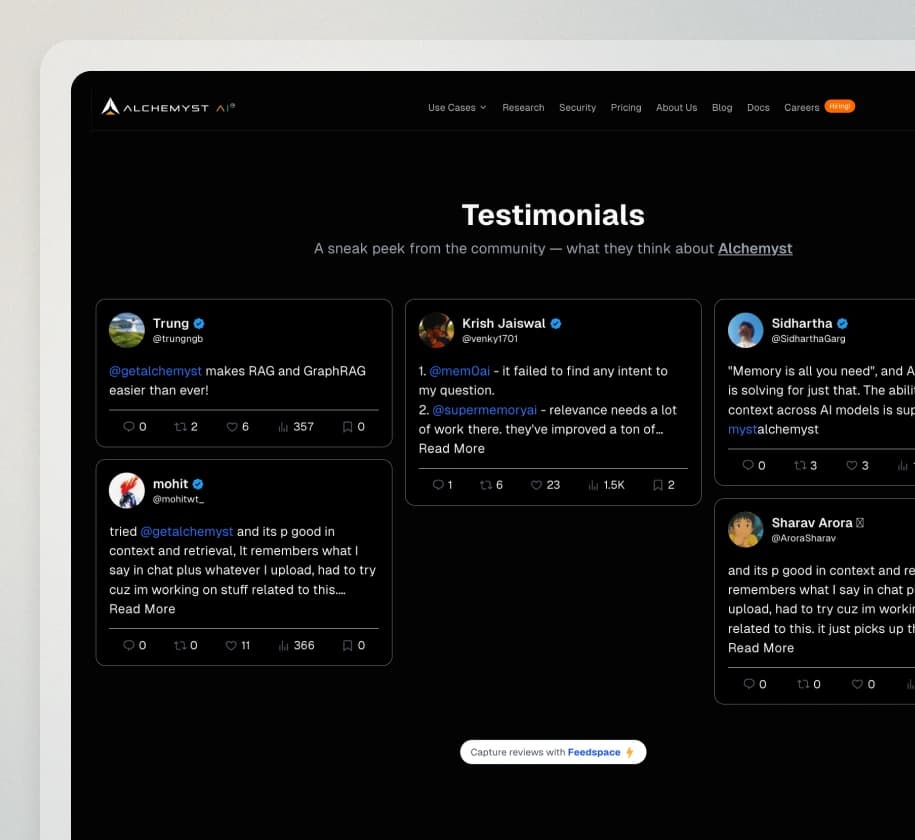Viewport: 915px width, 840px height.
Task: Click the Alchemyst AI logo in the navbar
Action: (x=166, y=107)
